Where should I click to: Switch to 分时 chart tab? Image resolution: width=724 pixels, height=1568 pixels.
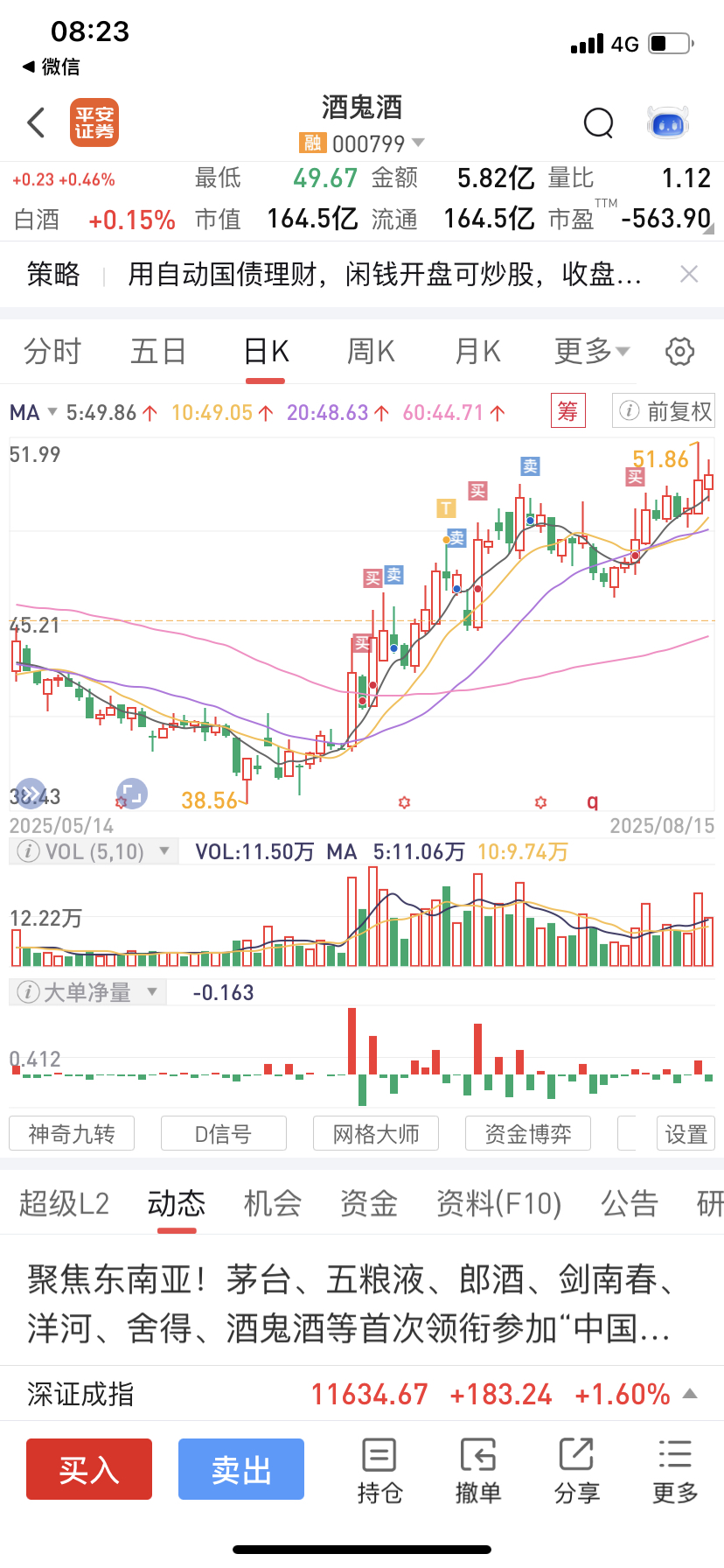point(52,352)
